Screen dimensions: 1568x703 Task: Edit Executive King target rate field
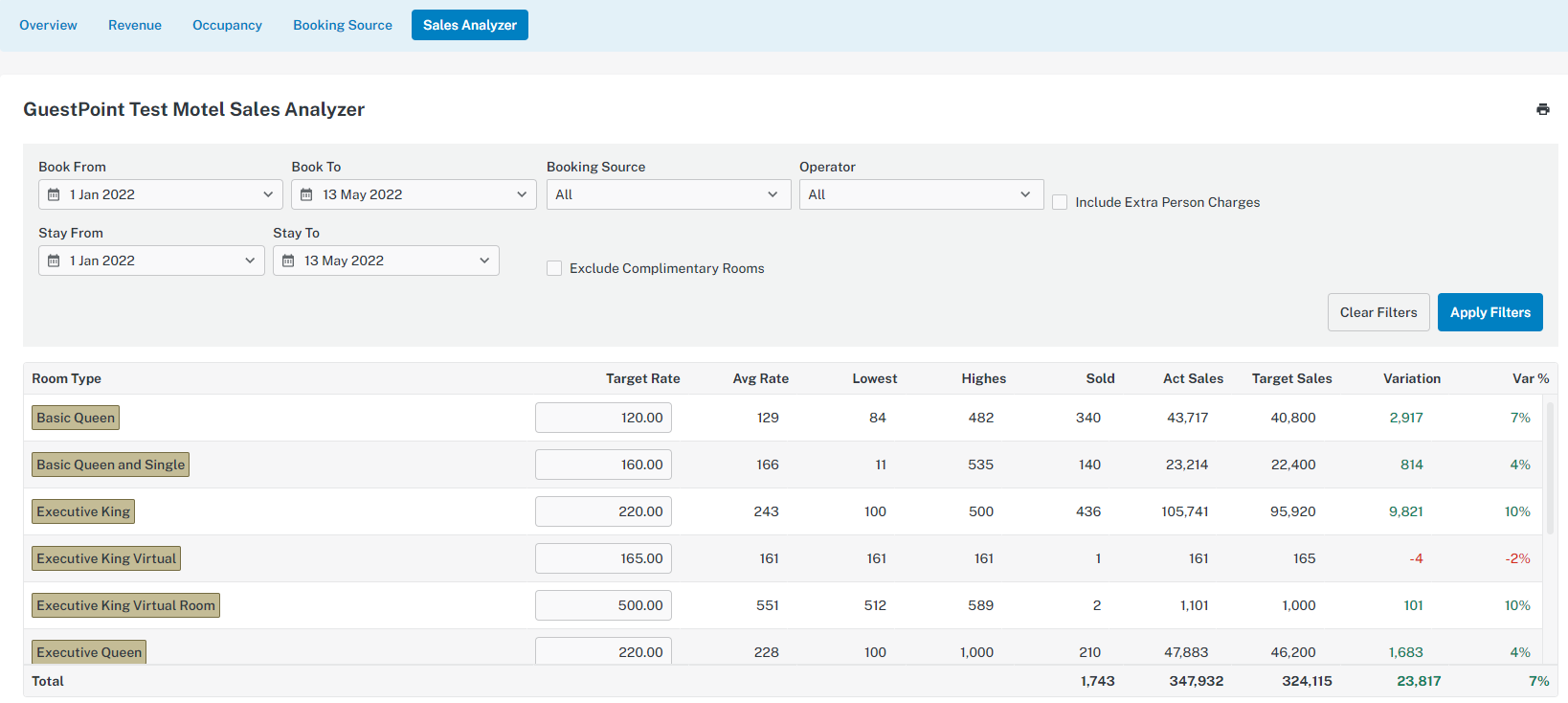tap(603, 511)
